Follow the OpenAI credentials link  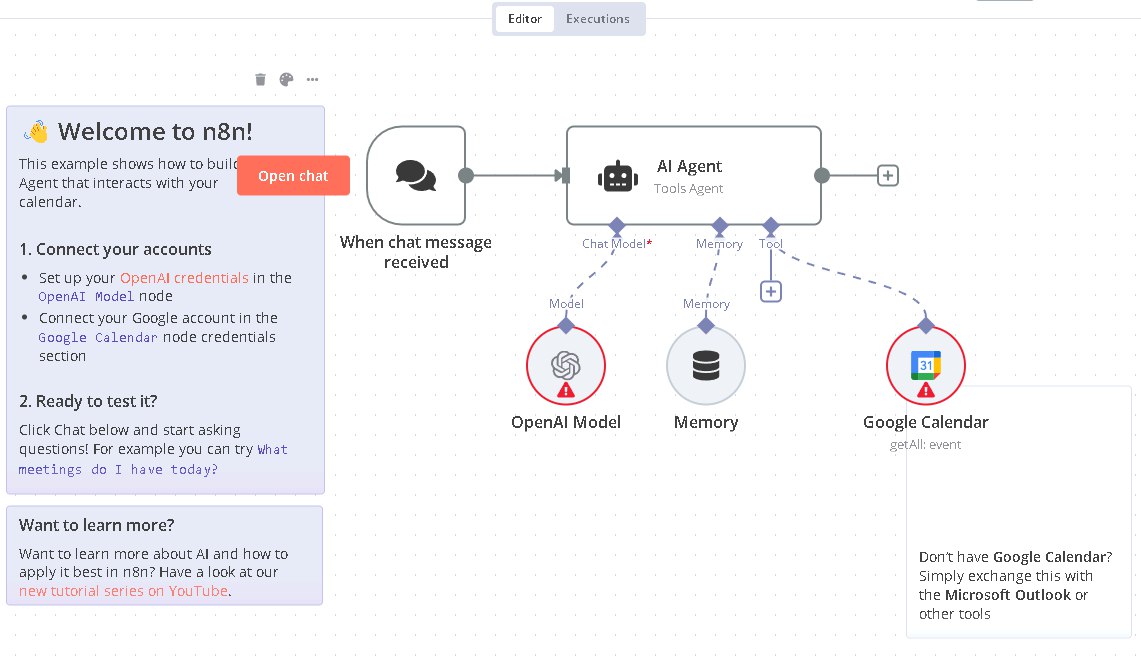point(184,277)
